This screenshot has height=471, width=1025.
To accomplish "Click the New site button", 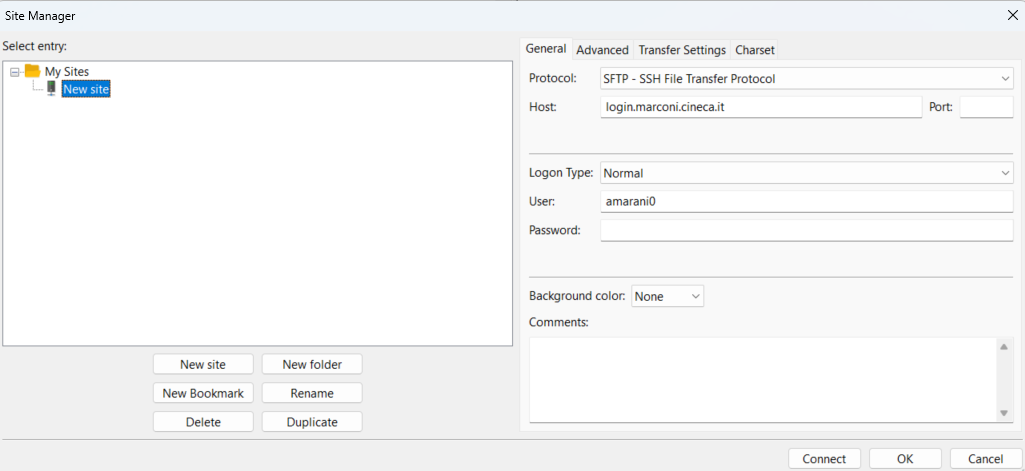I will [203, 365].
